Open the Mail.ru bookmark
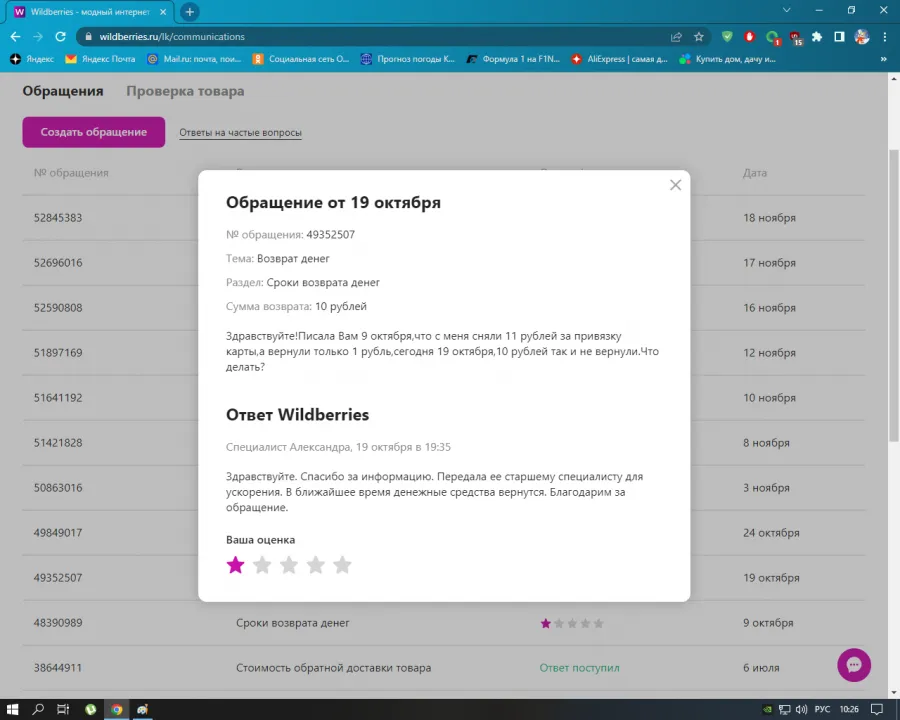900x720 pixels. [194, 59]
